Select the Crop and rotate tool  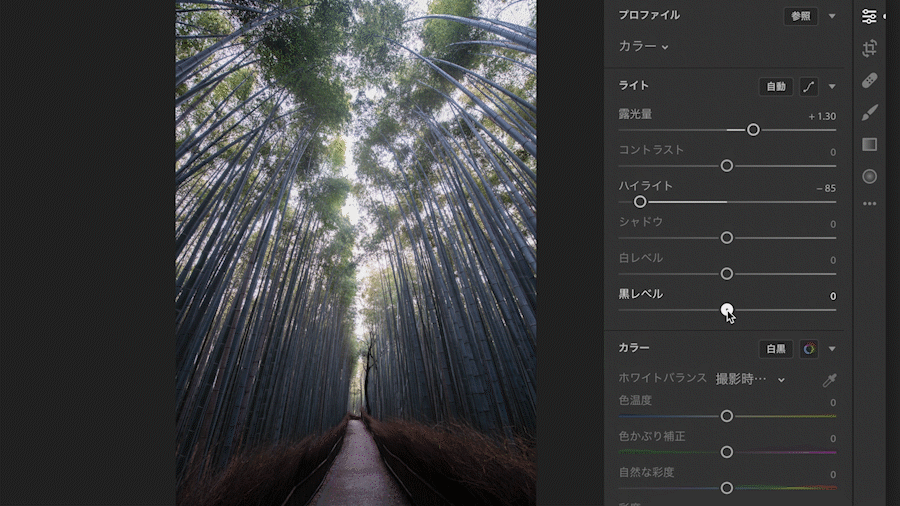click(869, 48)
